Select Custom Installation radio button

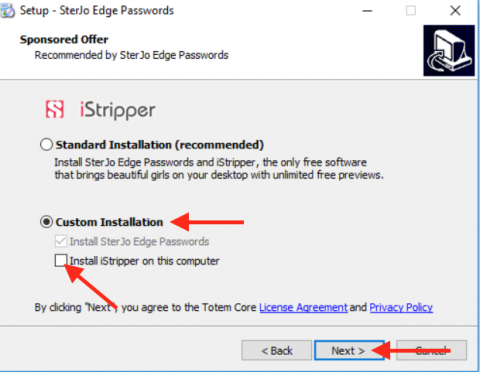46,222
